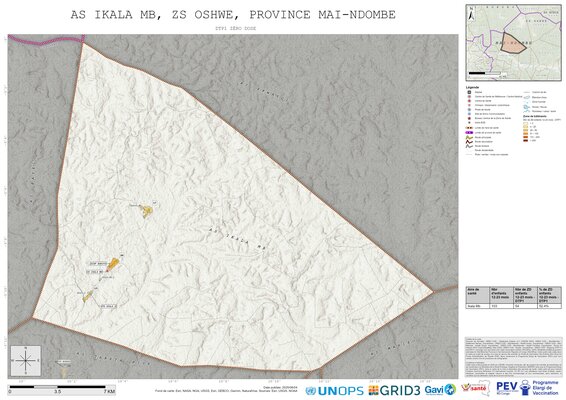Click the water body legend symbol
The height and width of the screenshot is (400, 566).
click(x=526, y=97)
